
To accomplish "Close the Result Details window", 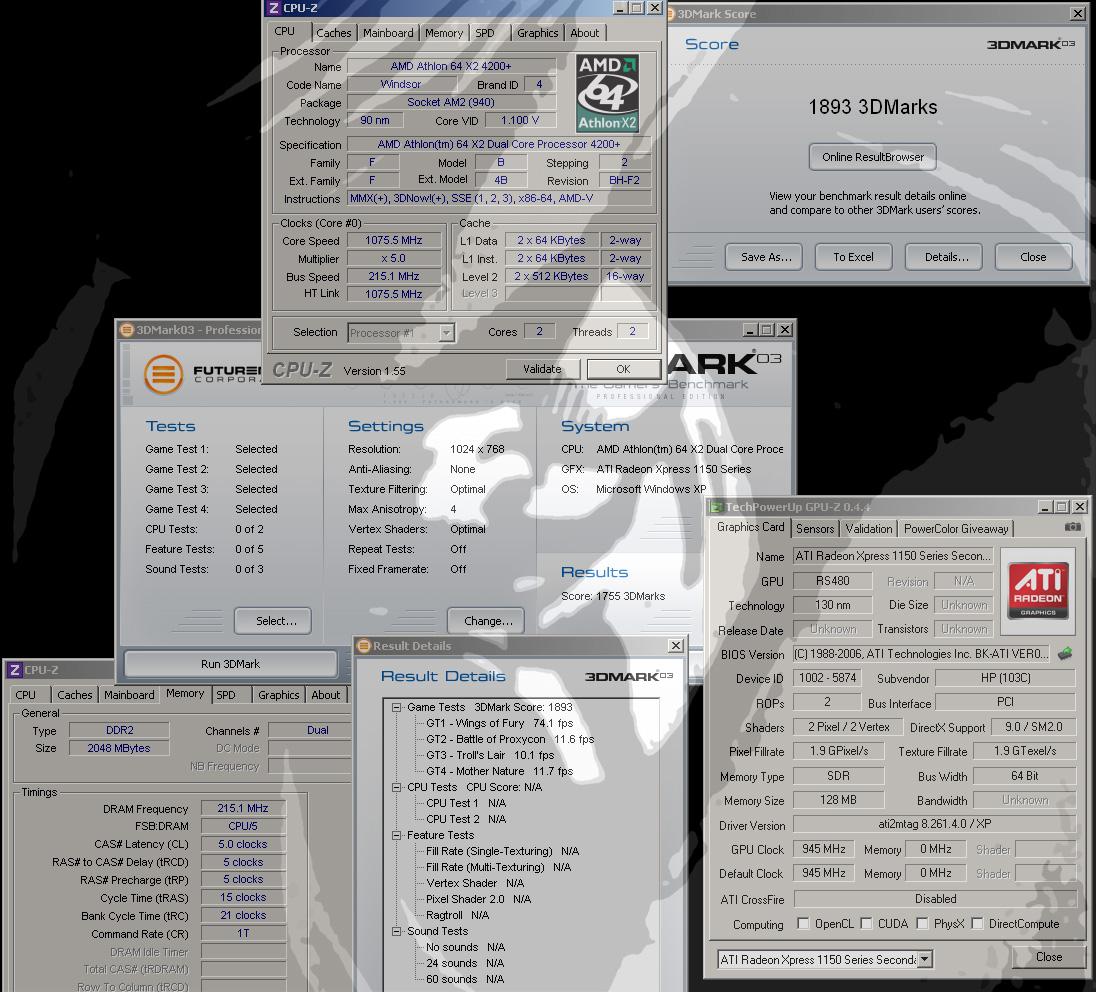I will point(676,646).
